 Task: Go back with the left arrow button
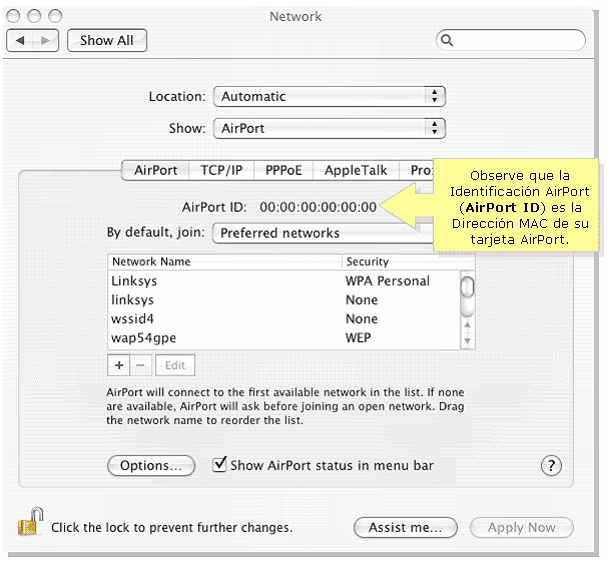point(21,40)
